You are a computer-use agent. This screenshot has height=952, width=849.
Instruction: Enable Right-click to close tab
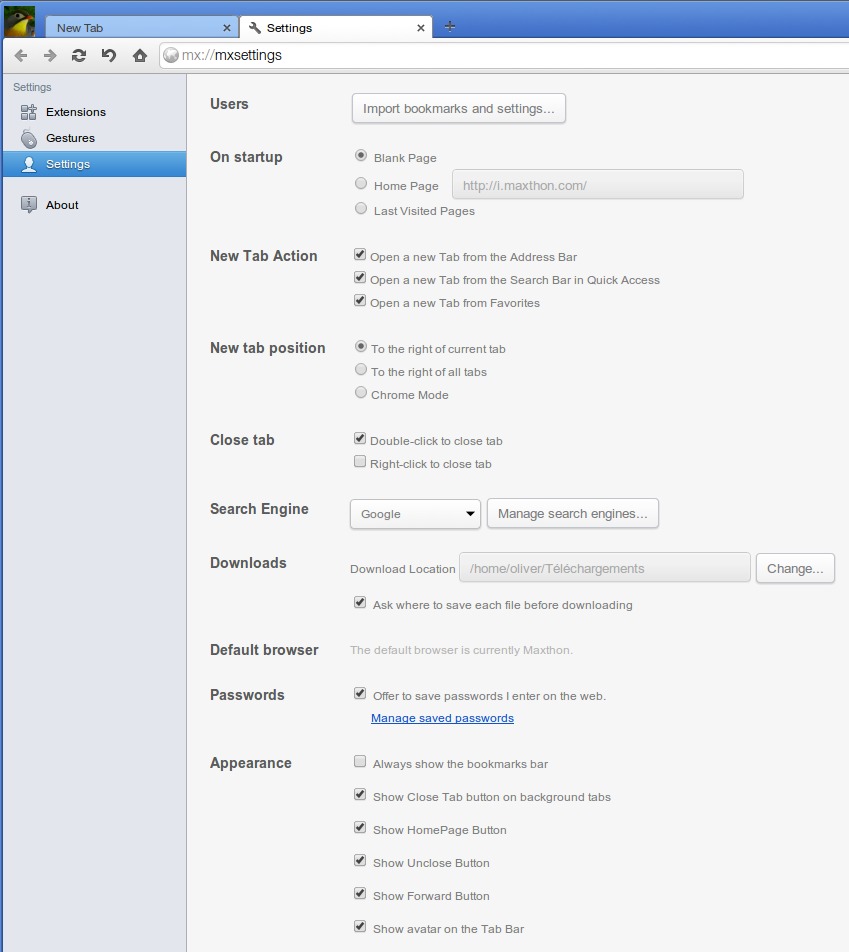pos(360,462)
